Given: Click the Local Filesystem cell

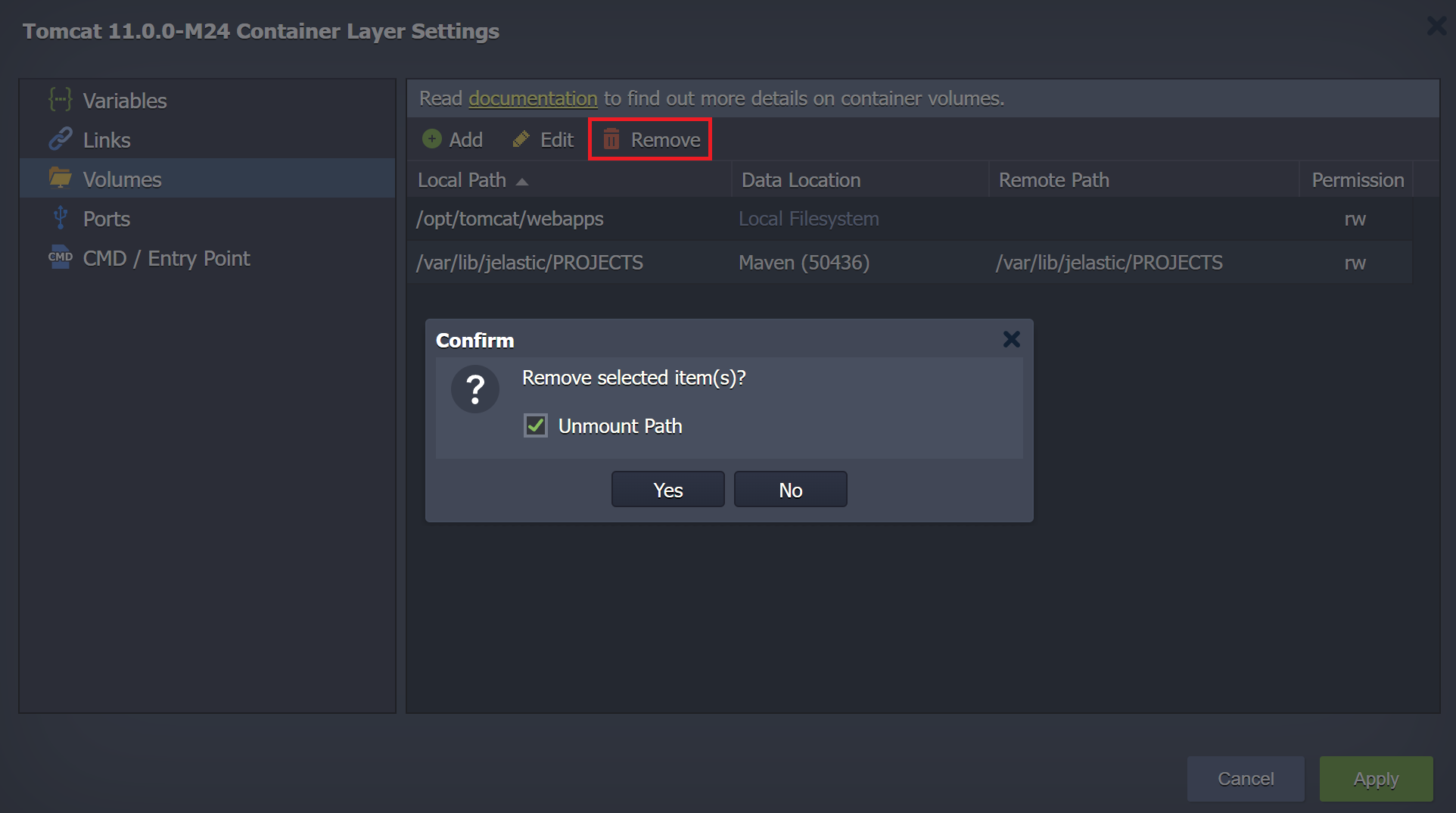Looking at the screenshot, I should (808, 219).
